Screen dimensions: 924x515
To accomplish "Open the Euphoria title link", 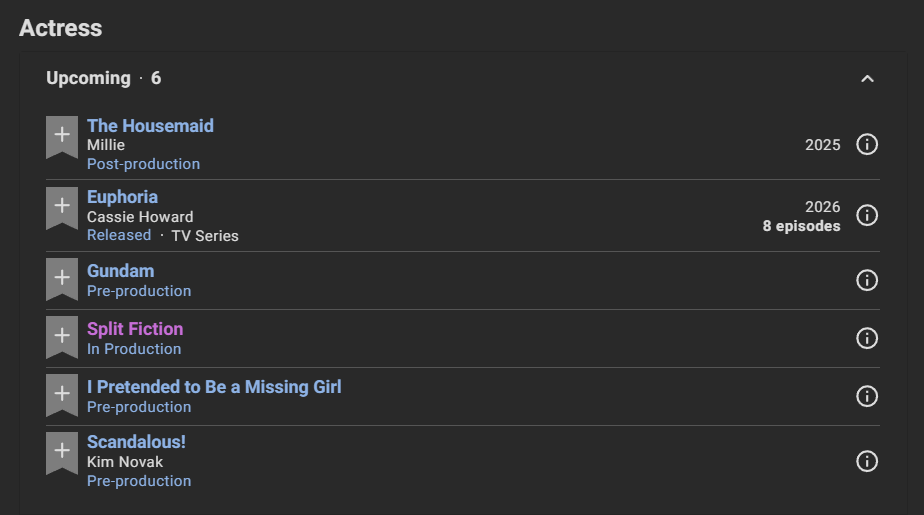I will (x=123, y=197).
